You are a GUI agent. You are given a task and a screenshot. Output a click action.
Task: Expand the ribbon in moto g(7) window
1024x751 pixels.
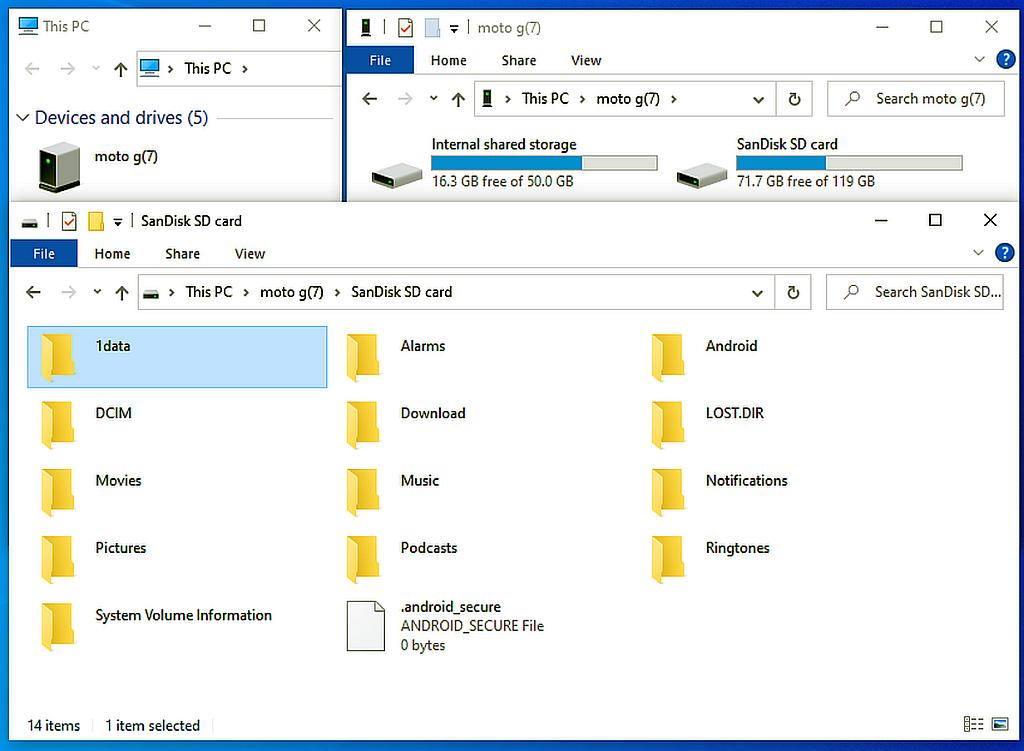[980, 59]
